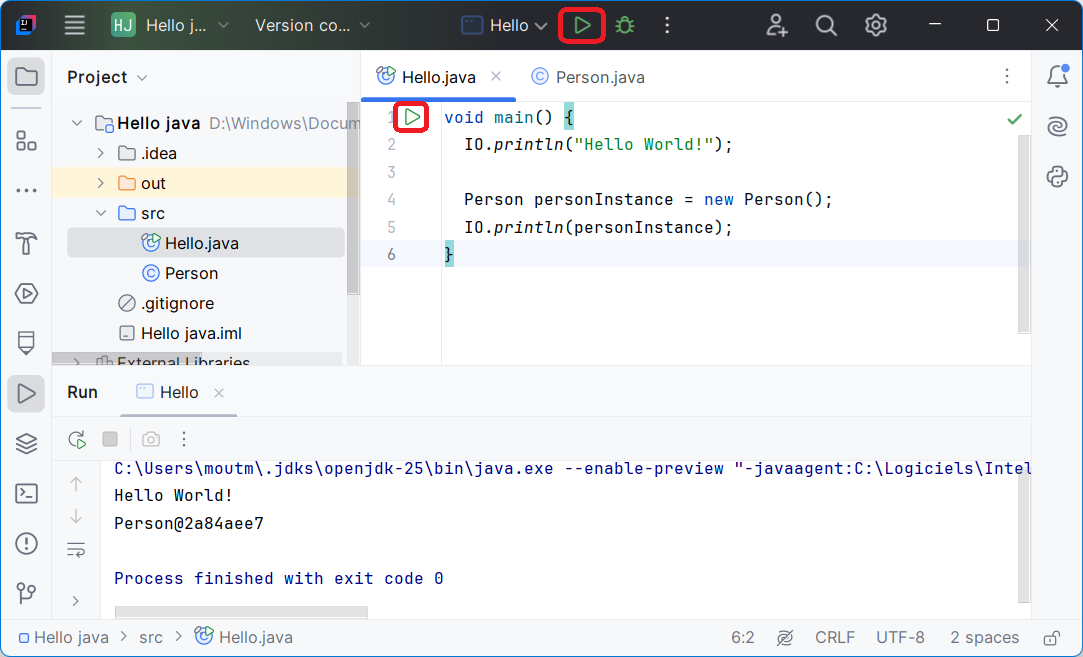Open the Build hammer tool window

pos(26,243)
